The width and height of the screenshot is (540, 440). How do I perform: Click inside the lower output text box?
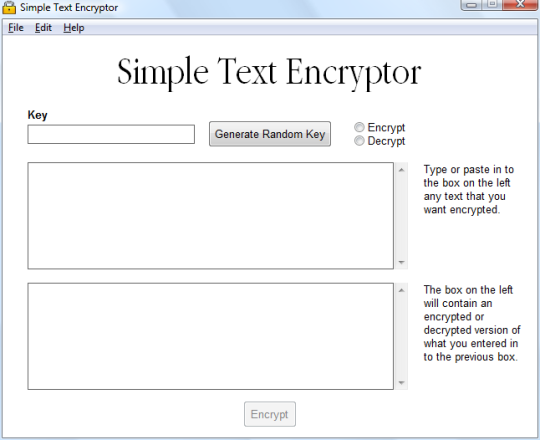pos(210,336)
